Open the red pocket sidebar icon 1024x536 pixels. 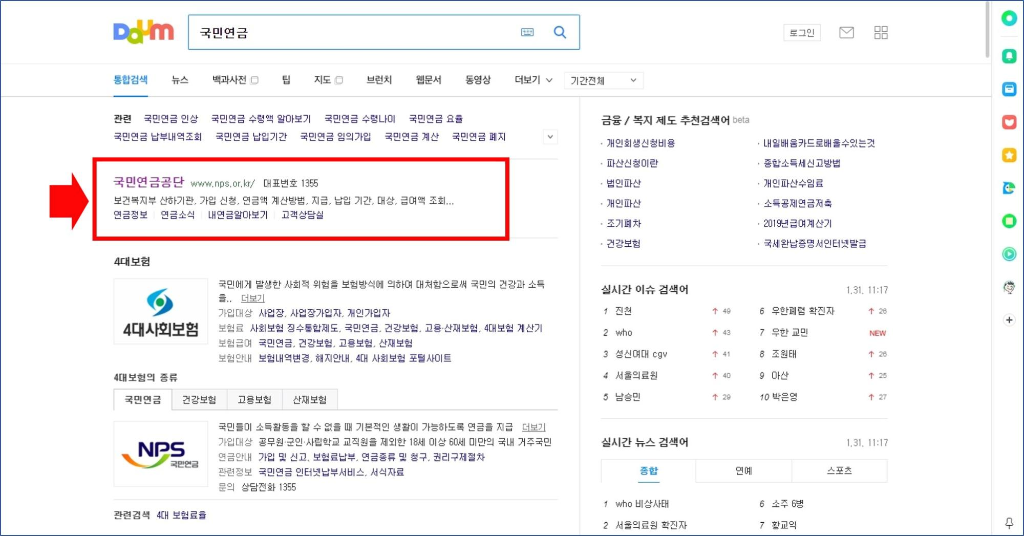tap(1009, 122)
